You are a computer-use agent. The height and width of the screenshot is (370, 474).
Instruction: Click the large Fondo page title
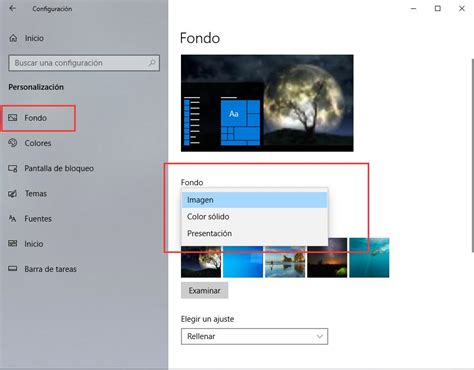click(200, 38)
